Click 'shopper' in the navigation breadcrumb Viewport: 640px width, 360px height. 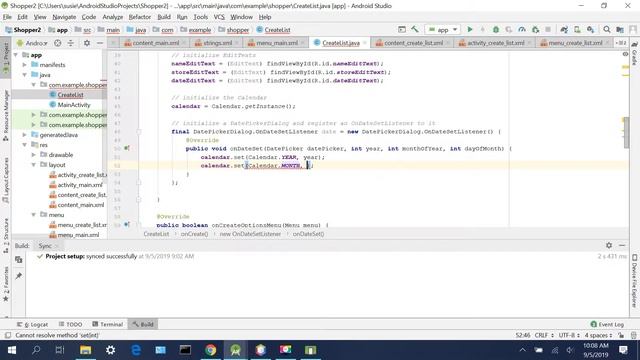[238, 30]
